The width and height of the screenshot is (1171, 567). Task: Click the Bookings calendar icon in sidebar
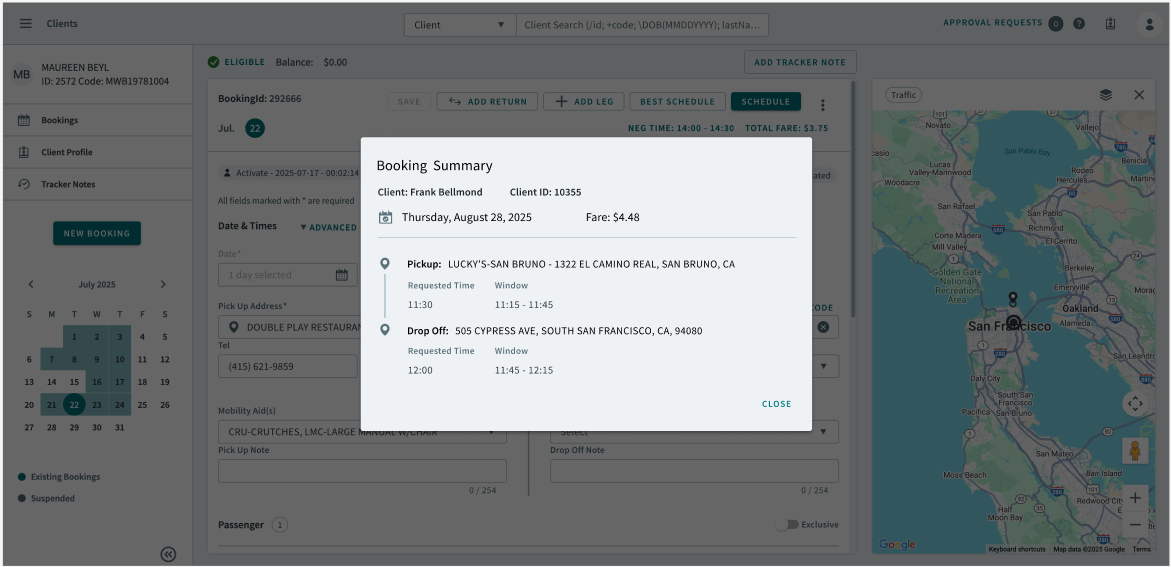[x=24, y=120]
